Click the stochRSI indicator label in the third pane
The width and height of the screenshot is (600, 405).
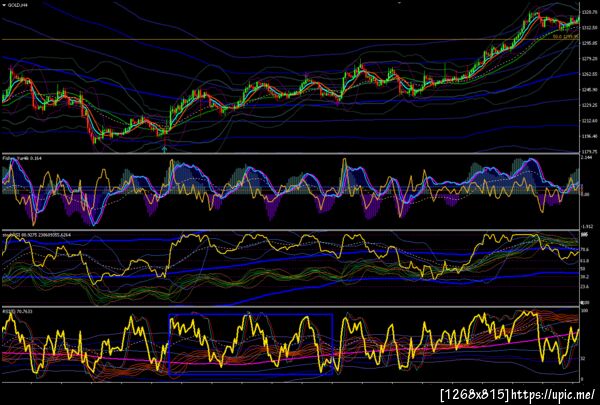coord(36,234)
